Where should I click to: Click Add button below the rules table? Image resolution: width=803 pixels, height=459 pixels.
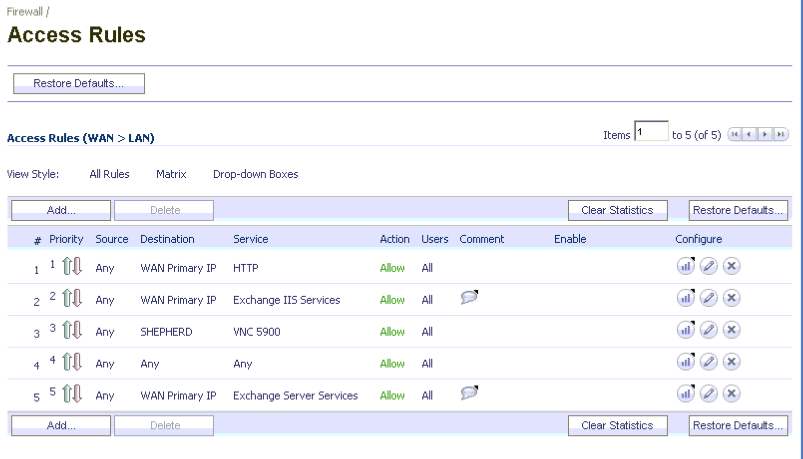click(x=61, y=425)
